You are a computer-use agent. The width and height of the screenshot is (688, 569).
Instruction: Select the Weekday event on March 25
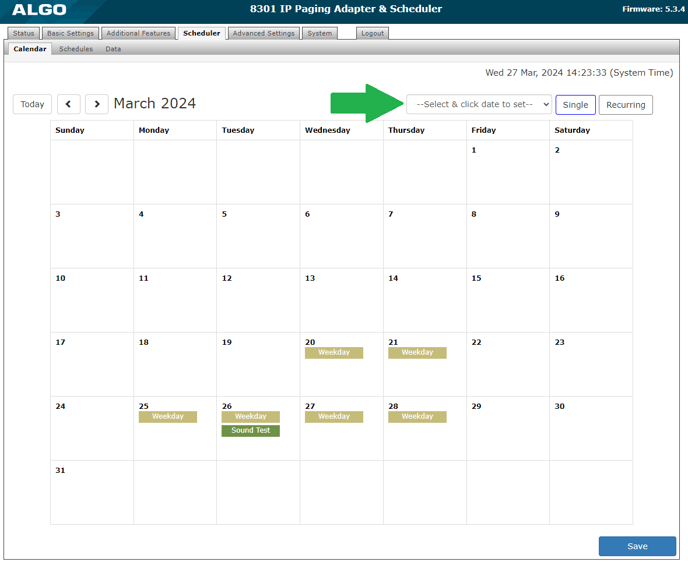click(168, 417)
